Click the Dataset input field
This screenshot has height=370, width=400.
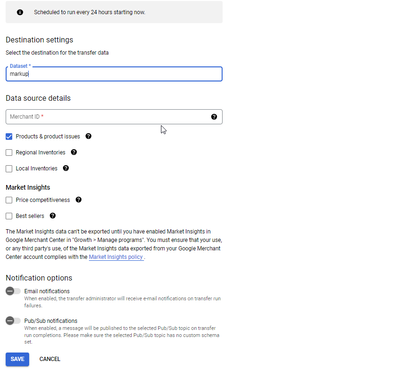(114, 74)
